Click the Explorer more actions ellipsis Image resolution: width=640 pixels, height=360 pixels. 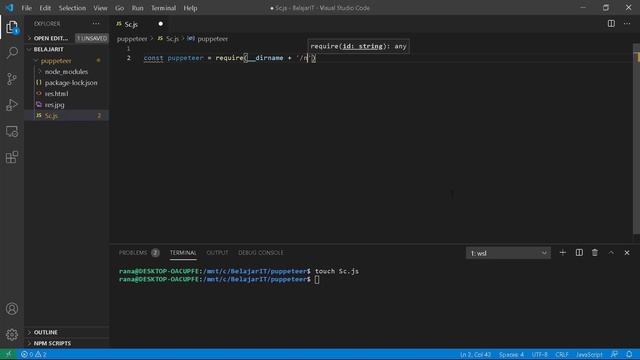click(96, 24)
